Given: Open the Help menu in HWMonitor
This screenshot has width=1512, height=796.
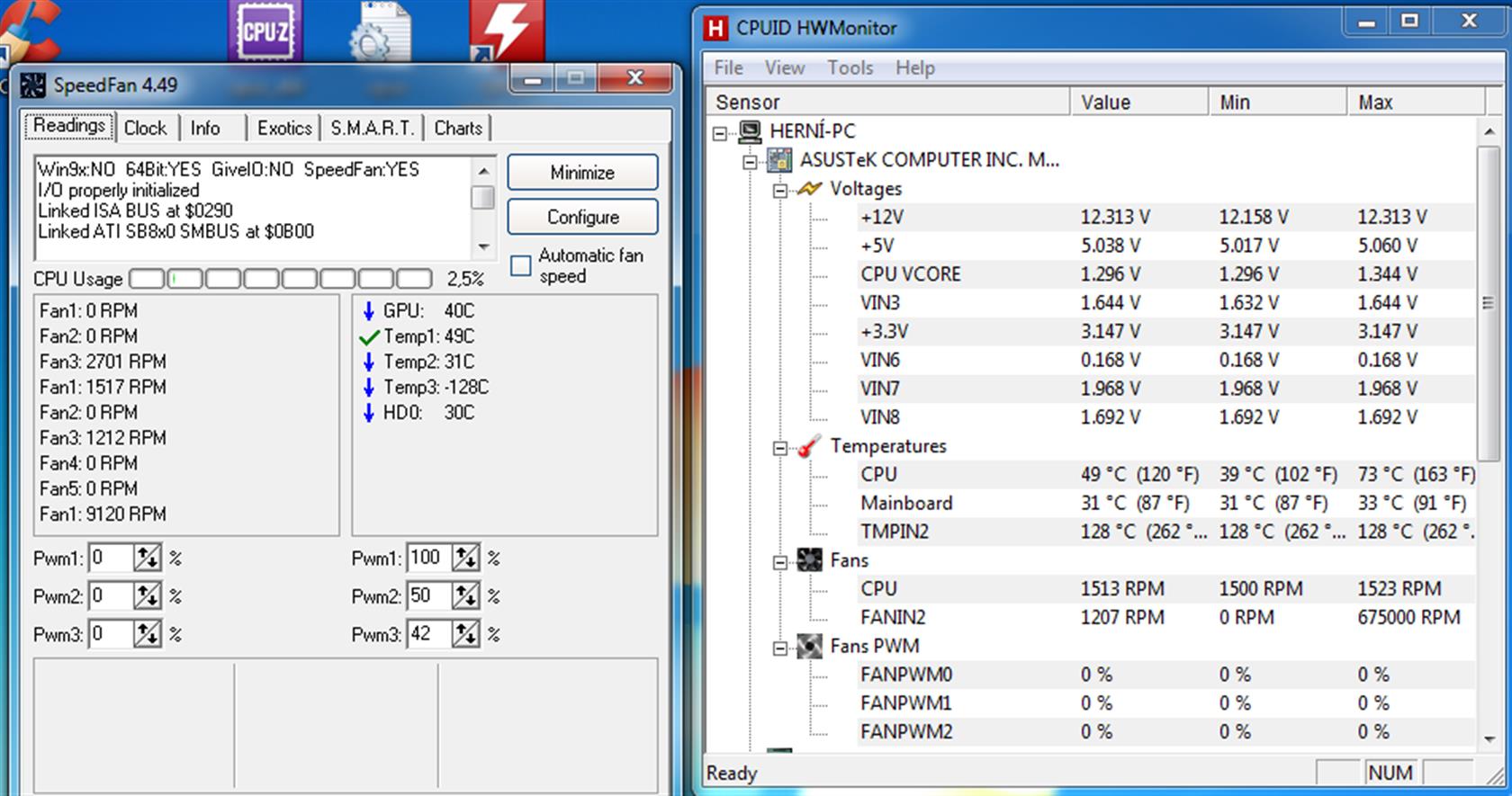Looking at the screenshot, I should (914, 67).
